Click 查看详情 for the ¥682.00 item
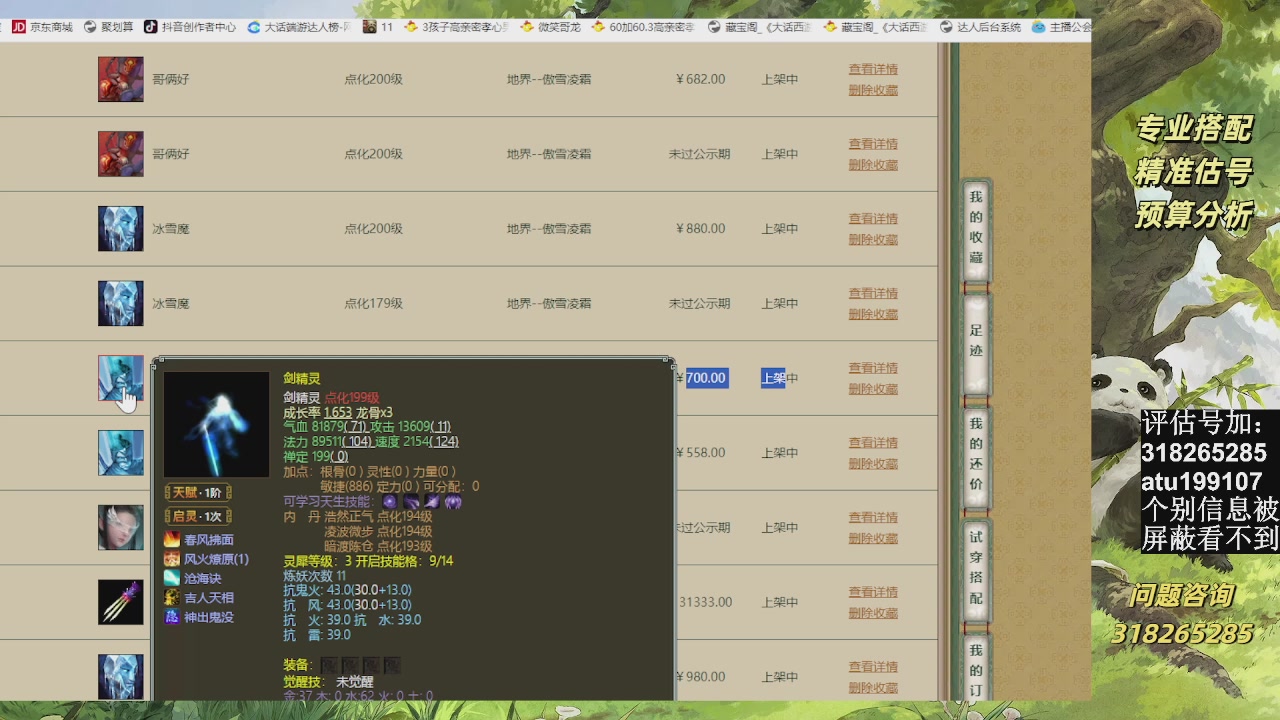This screenshot has height=720, width=1280. coord(873,69)
